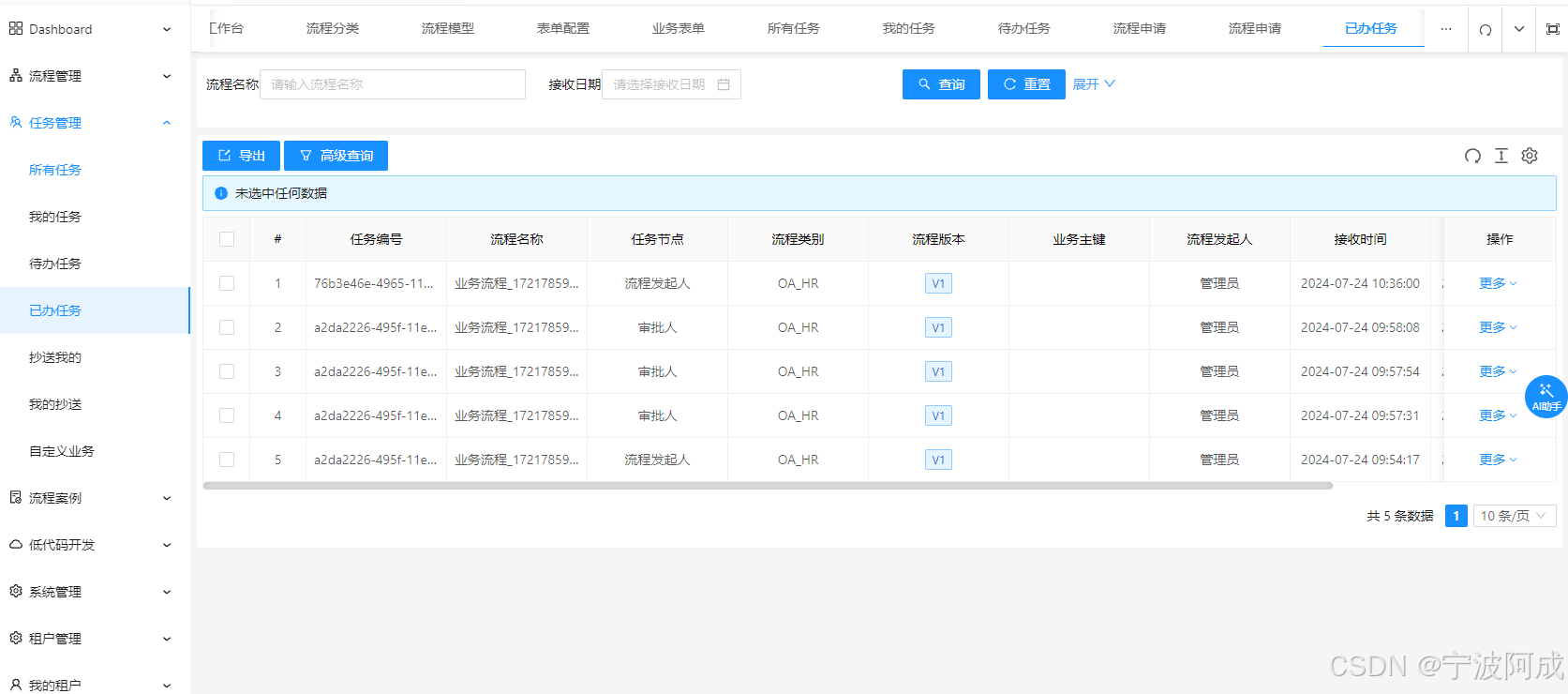
Task: Click the 流程案例 document icon
Action: (x=16, y=498)
